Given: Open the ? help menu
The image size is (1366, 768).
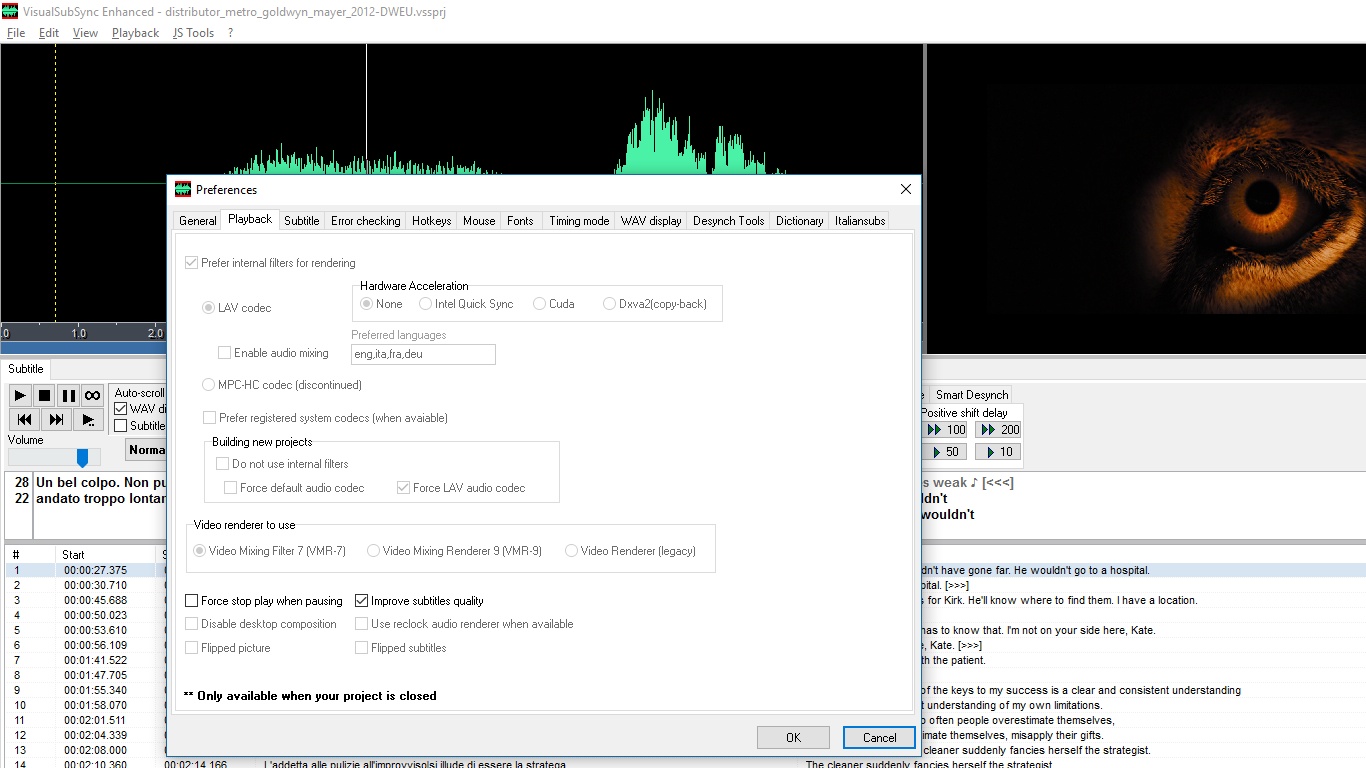Looking at the screenshot, I should 230,33.
